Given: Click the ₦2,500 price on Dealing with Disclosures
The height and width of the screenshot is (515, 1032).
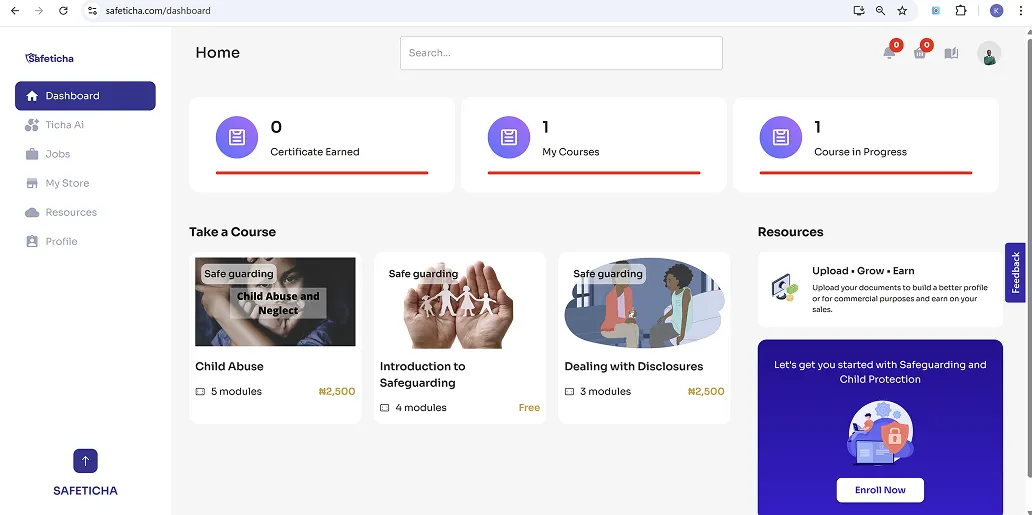Looking at the screenshot, I should 706,392.
